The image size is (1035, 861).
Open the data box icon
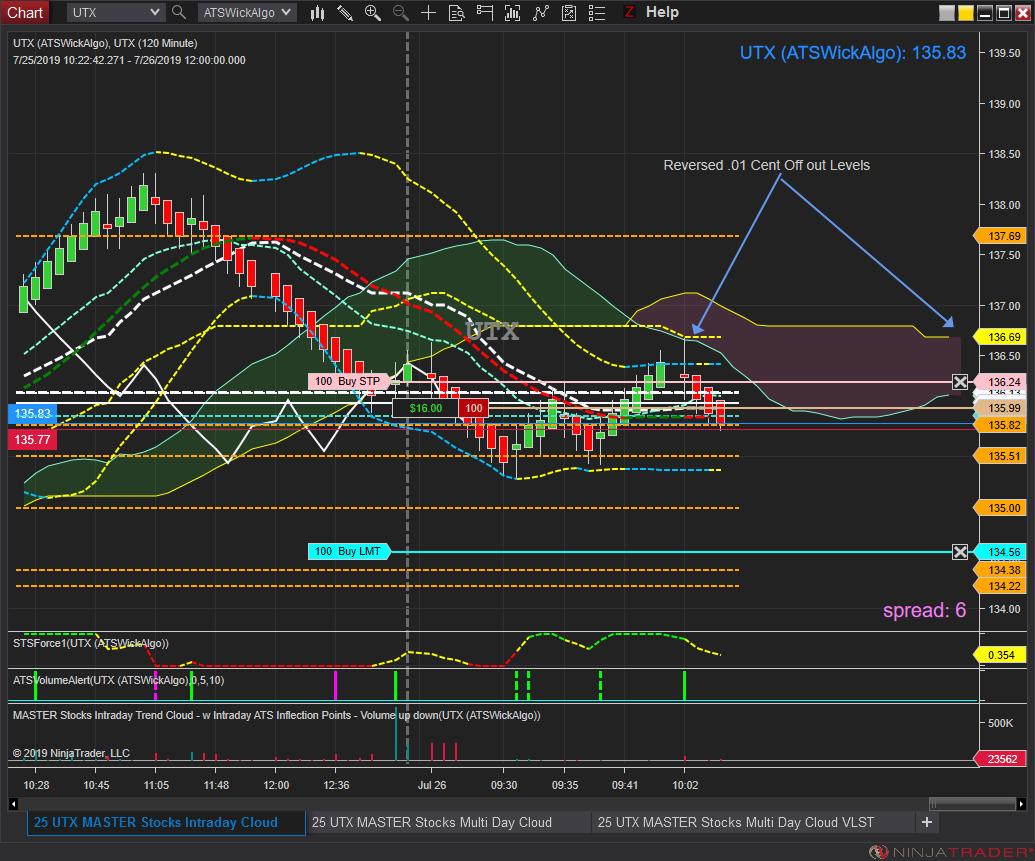click(456, 13)
